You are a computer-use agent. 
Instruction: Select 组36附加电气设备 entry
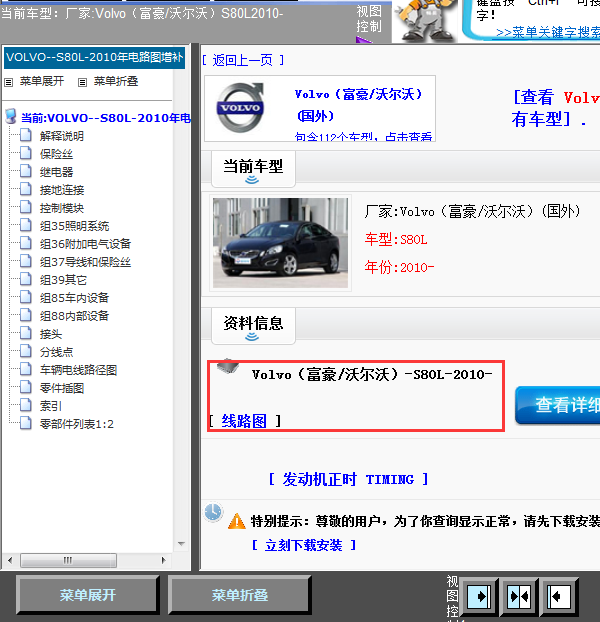pos(85,244)
